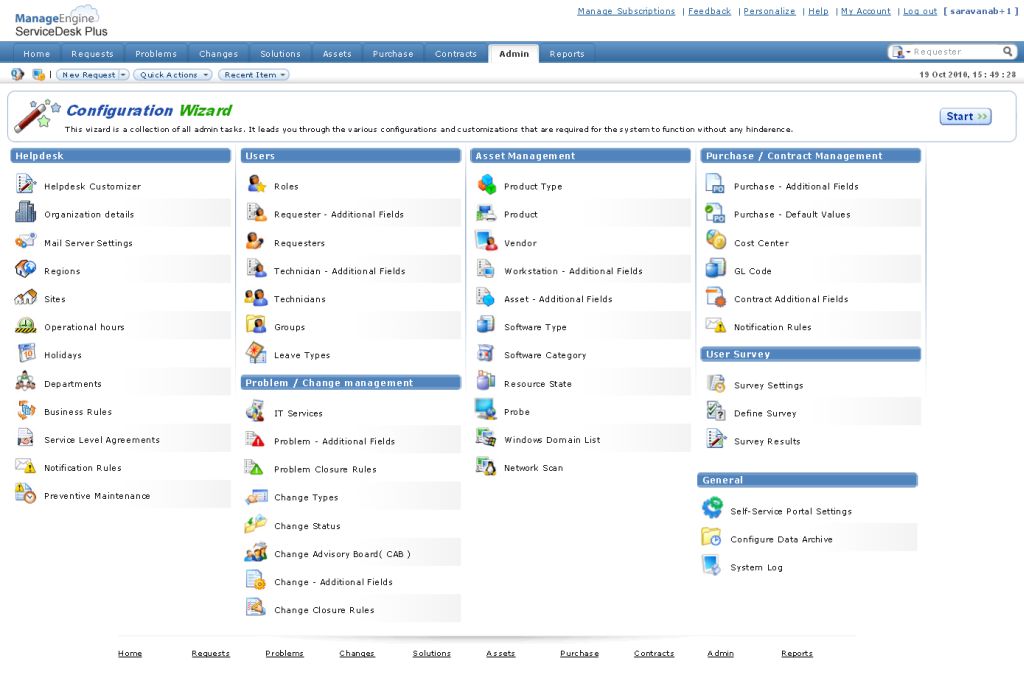Click the Help link

(x=818, y=11)
